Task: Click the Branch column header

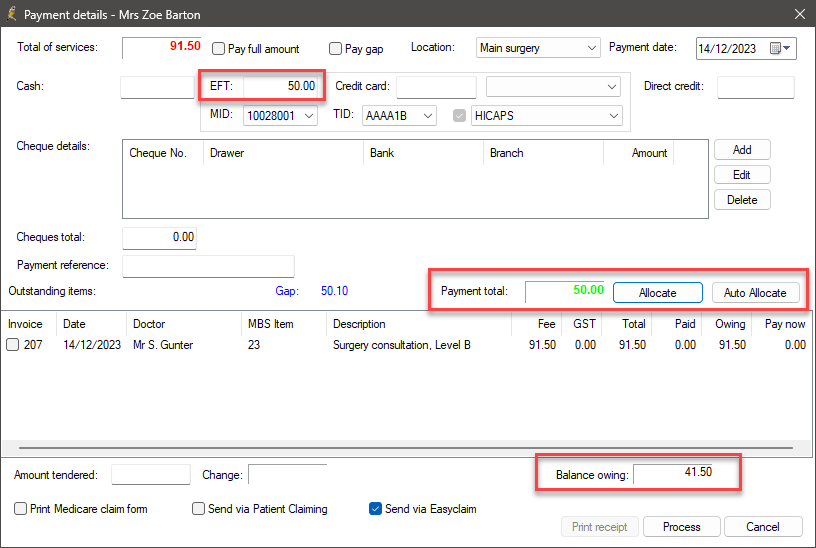Action: [543, 153]
